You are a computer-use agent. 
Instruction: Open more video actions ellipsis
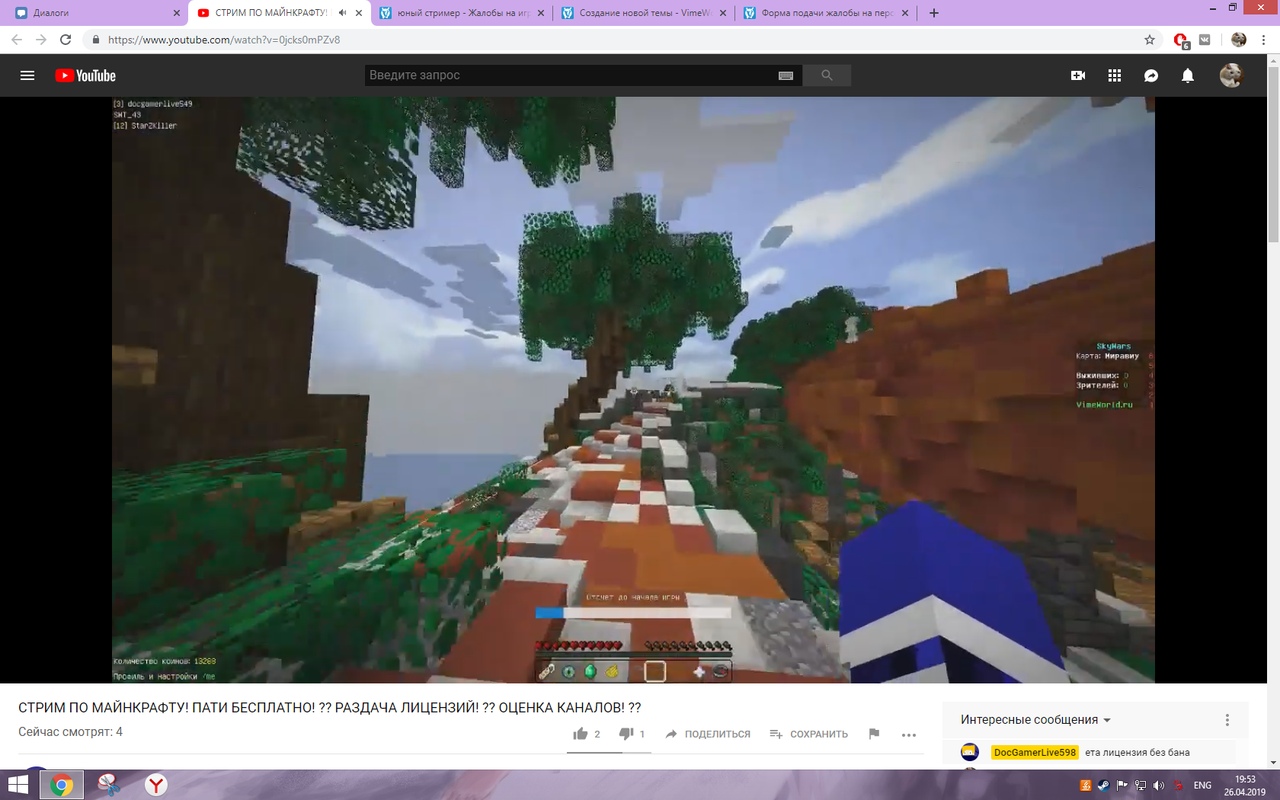(909, 734)
